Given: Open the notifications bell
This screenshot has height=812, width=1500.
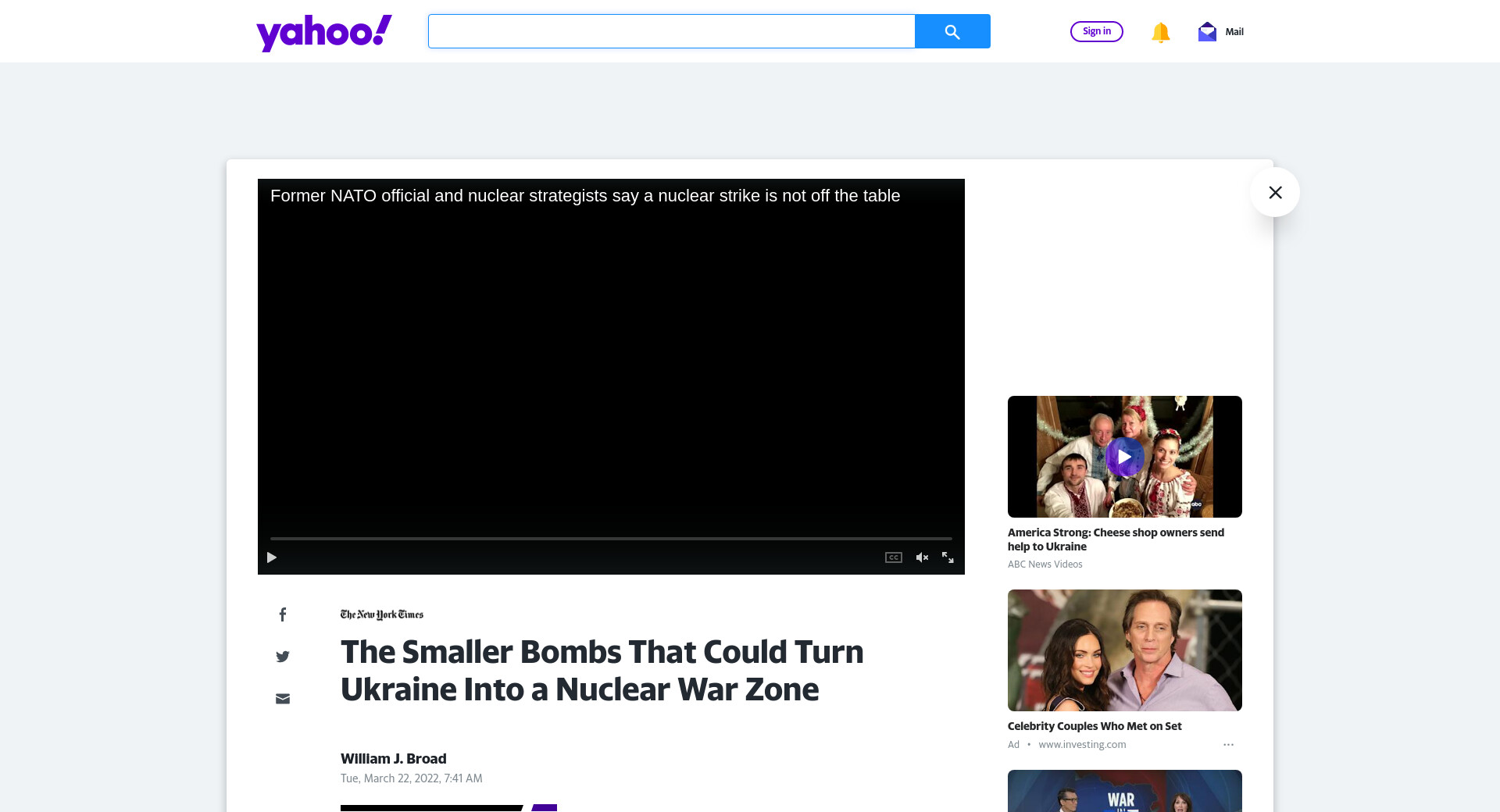Looking at the screenshot, I should 1160,32.
